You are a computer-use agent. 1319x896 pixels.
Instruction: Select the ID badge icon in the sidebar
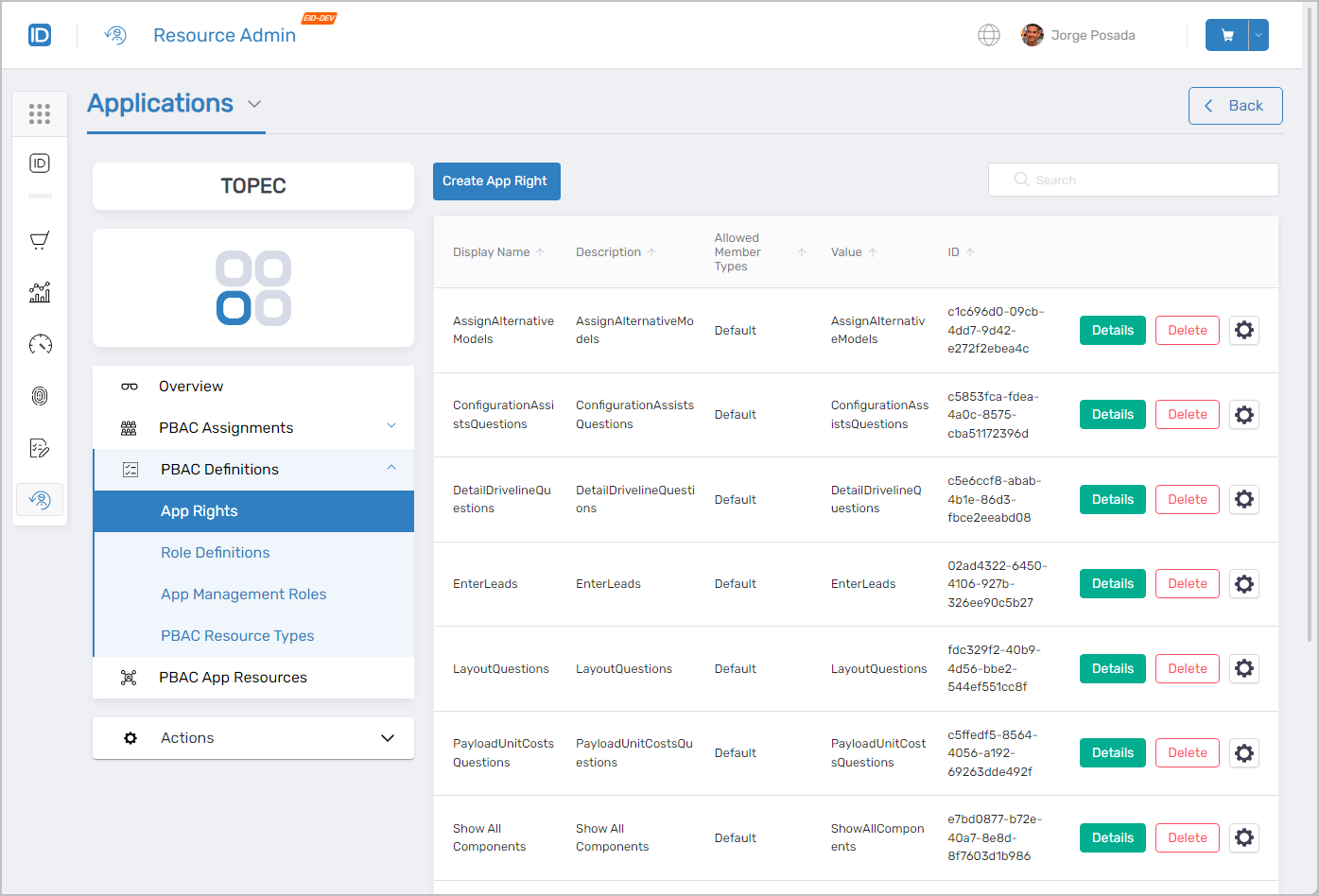pyautogui.click(x=39, y=163)
